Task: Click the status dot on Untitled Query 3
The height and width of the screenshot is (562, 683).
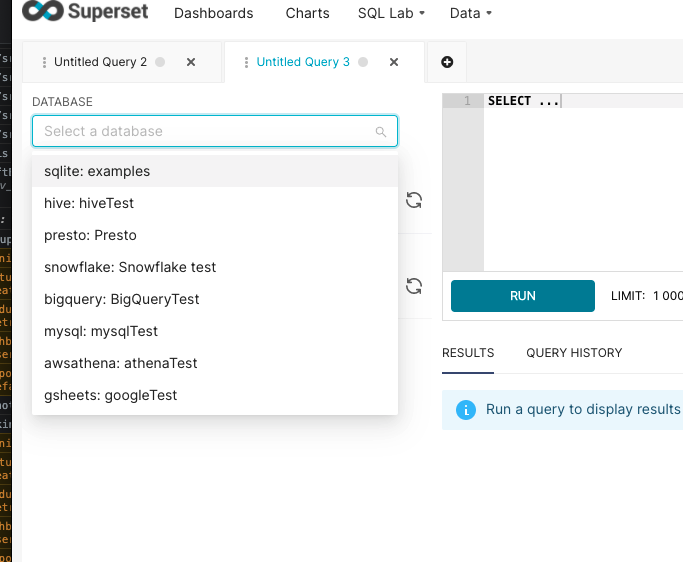Action: (x=363, y=62)
